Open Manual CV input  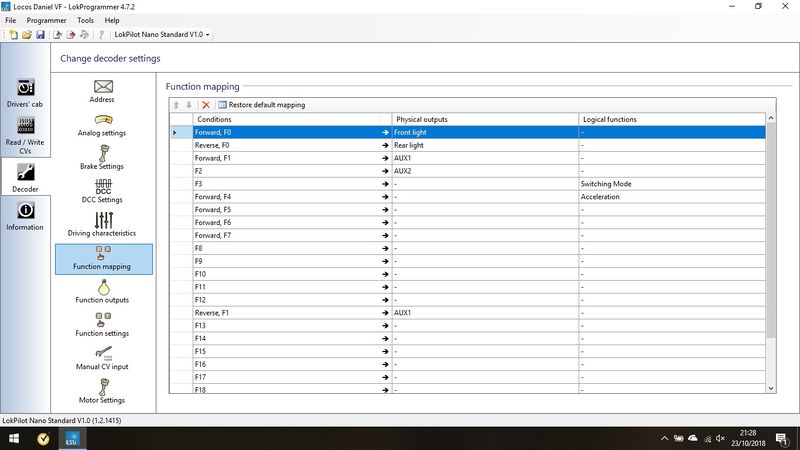coord(103,358)
